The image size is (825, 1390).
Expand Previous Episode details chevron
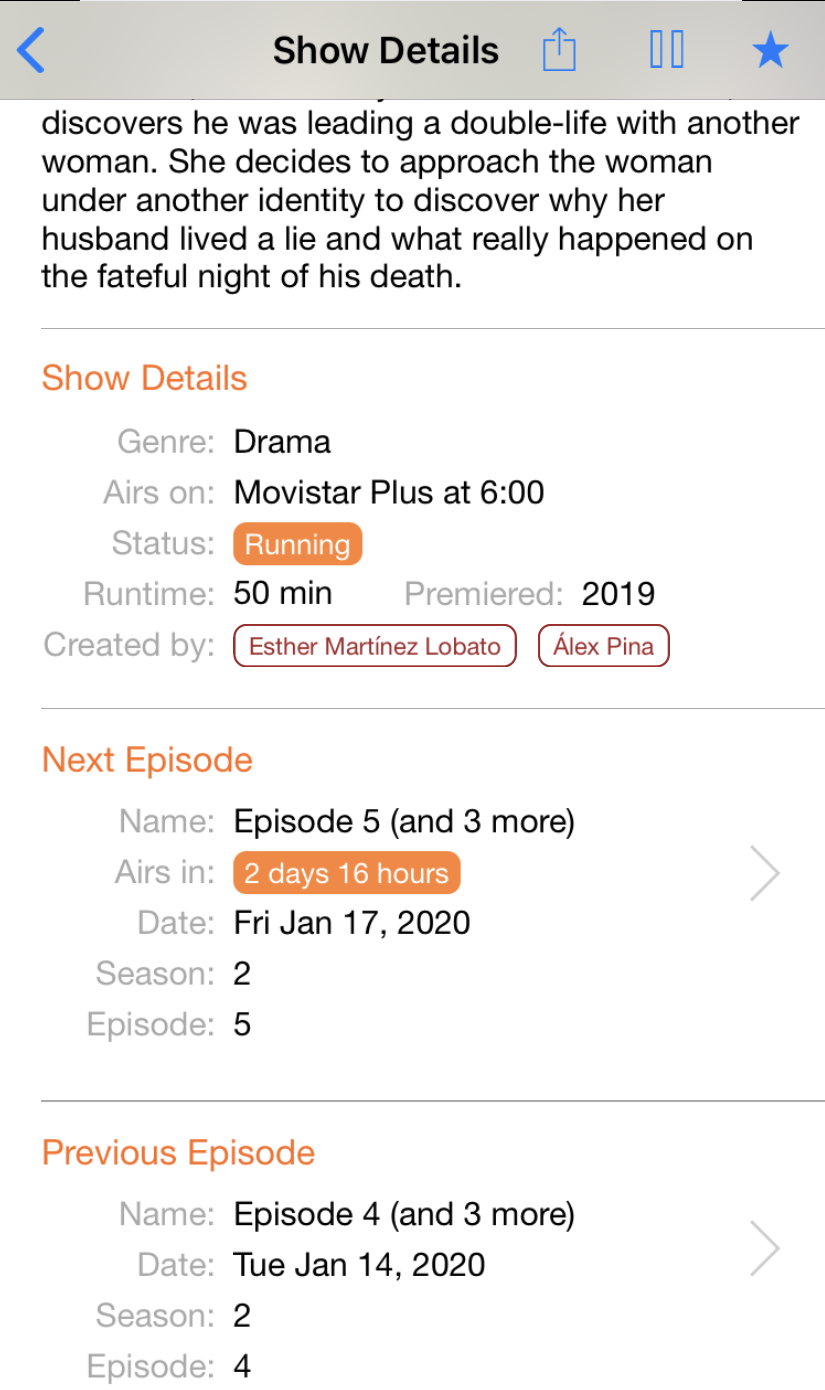764,1248
